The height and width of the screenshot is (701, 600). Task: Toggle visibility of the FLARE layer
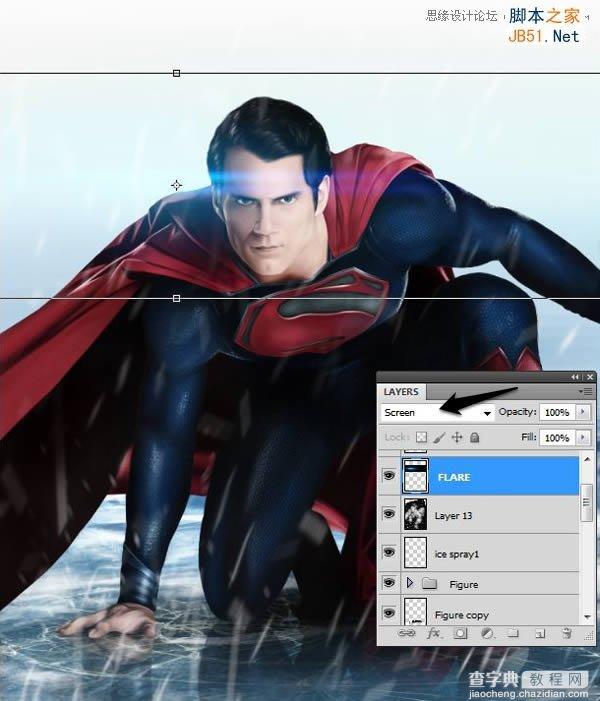(x=389, y=476)
